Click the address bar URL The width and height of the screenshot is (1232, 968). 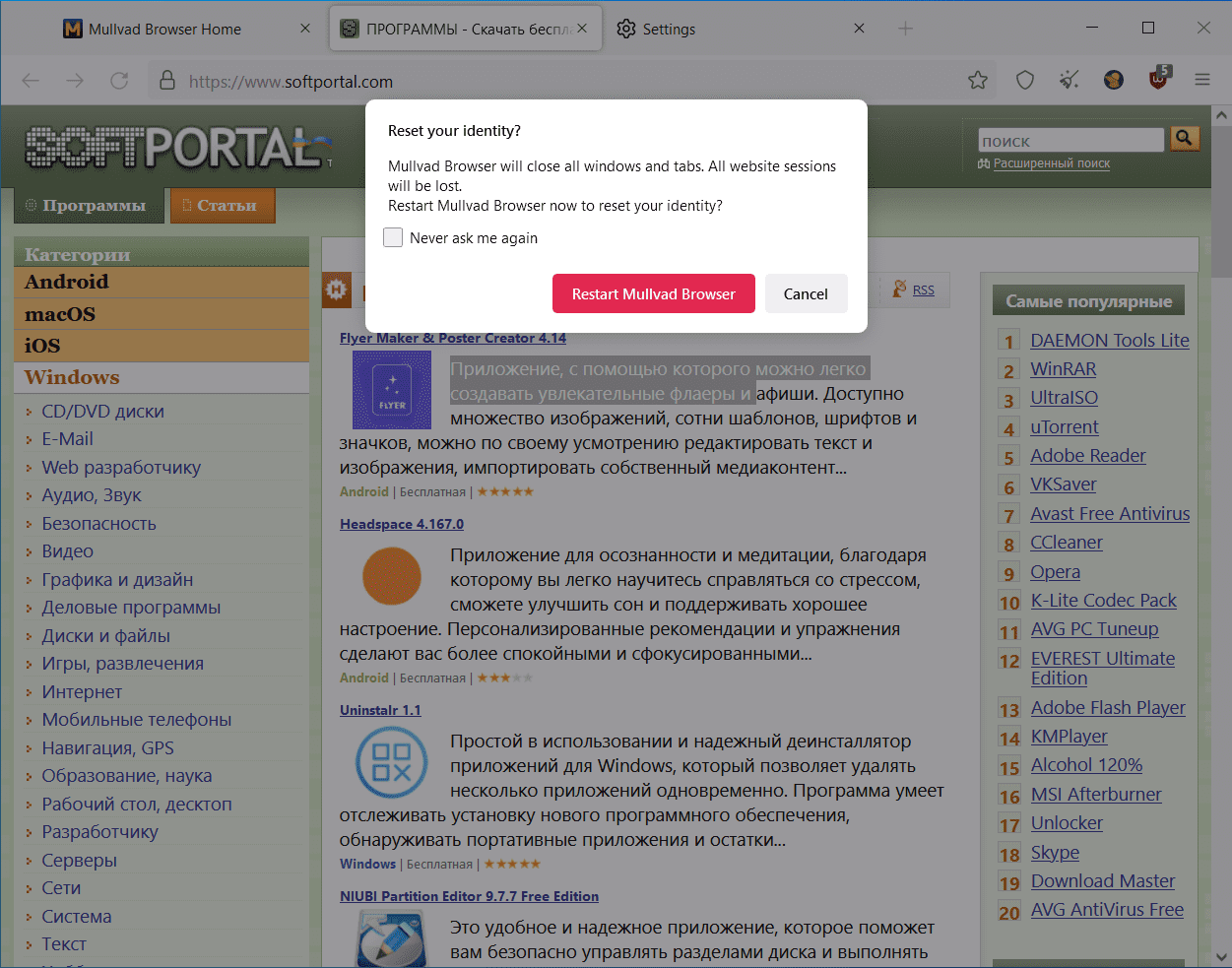[291, 82]
